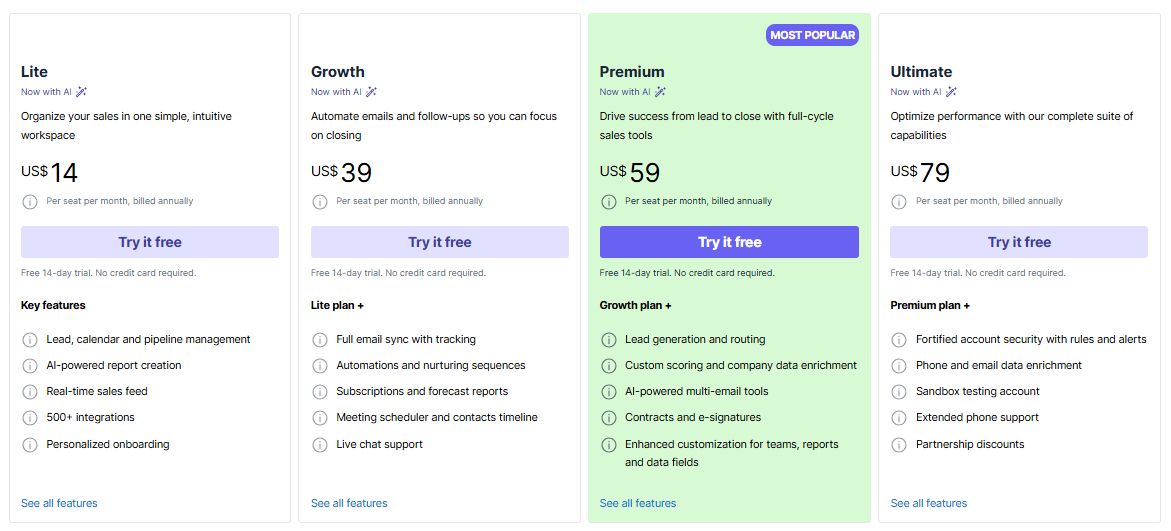Viewport: 1171px width, 531px height.
Task: Click info icon next to Live chat support
Action: [319, 445]
